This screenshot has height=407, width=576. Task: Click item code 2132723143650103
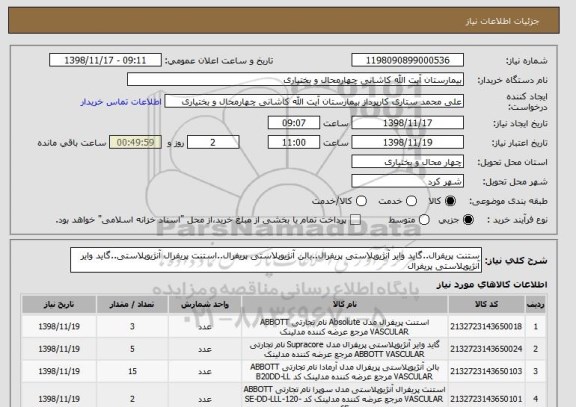pyautogui.click(x=486, y=371)
